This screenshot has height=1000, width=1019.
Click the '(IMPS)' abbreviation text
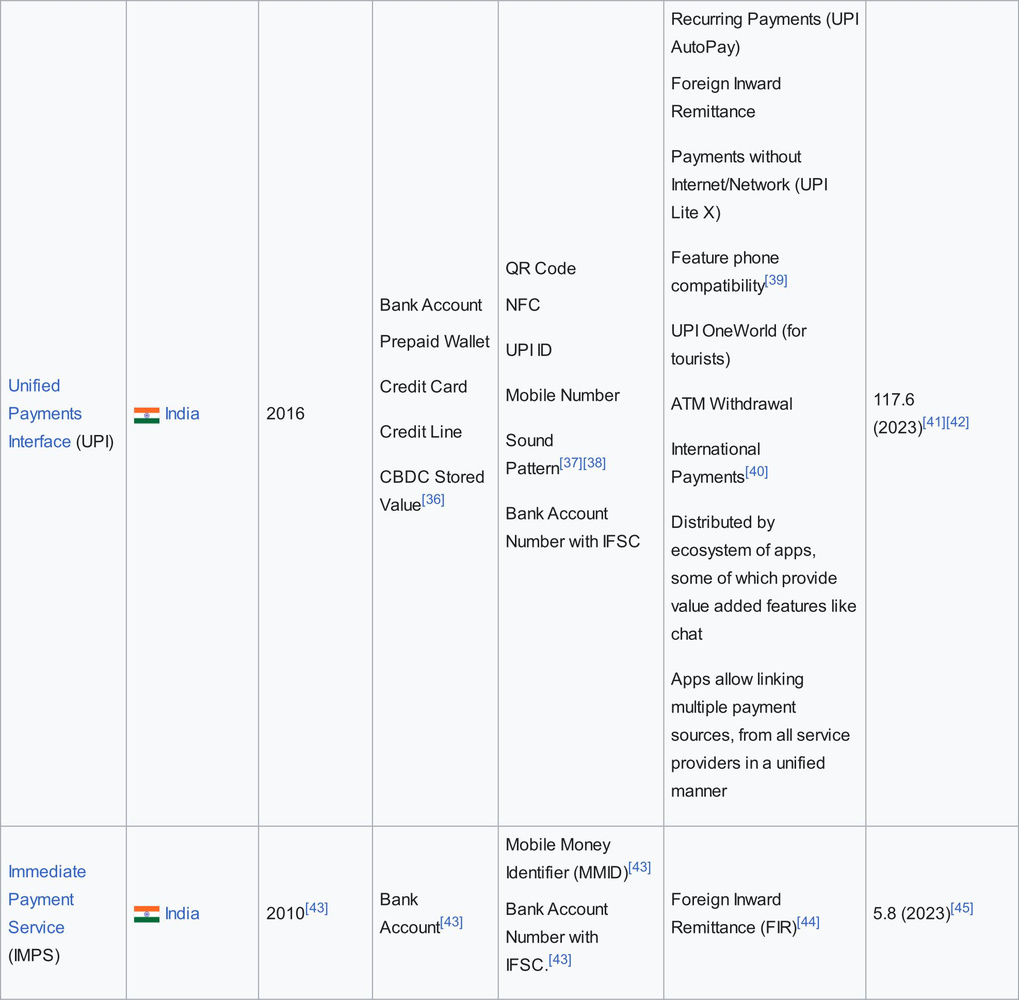coord(34,955)
